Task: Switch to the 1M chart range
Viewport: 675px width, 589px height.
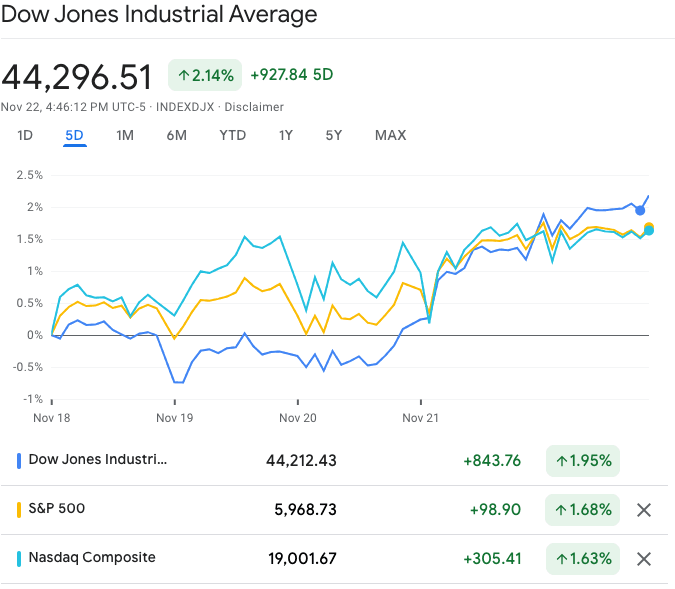Action: 125,135
